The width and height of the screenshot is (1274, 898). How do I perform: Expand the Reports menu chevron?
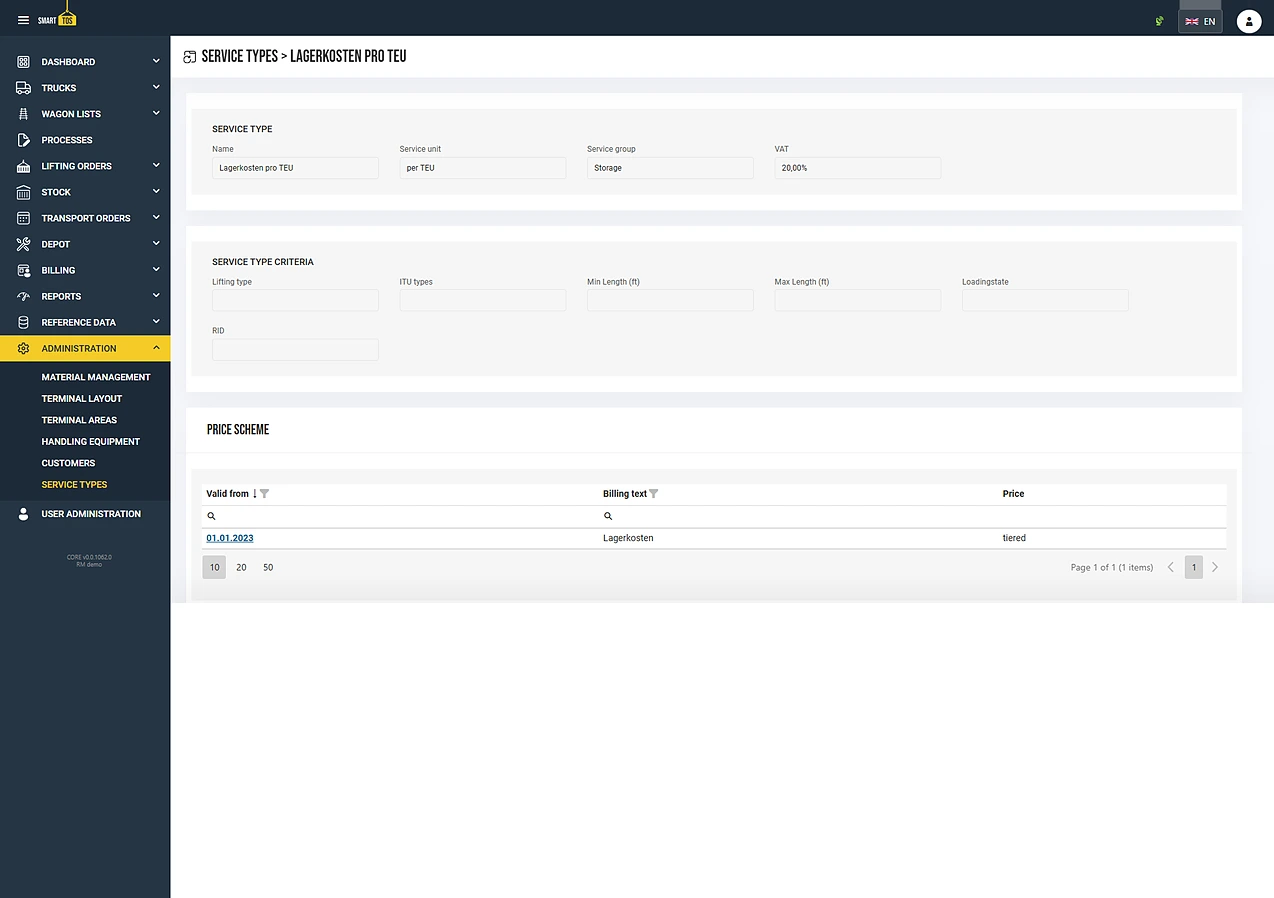(156, 295)
